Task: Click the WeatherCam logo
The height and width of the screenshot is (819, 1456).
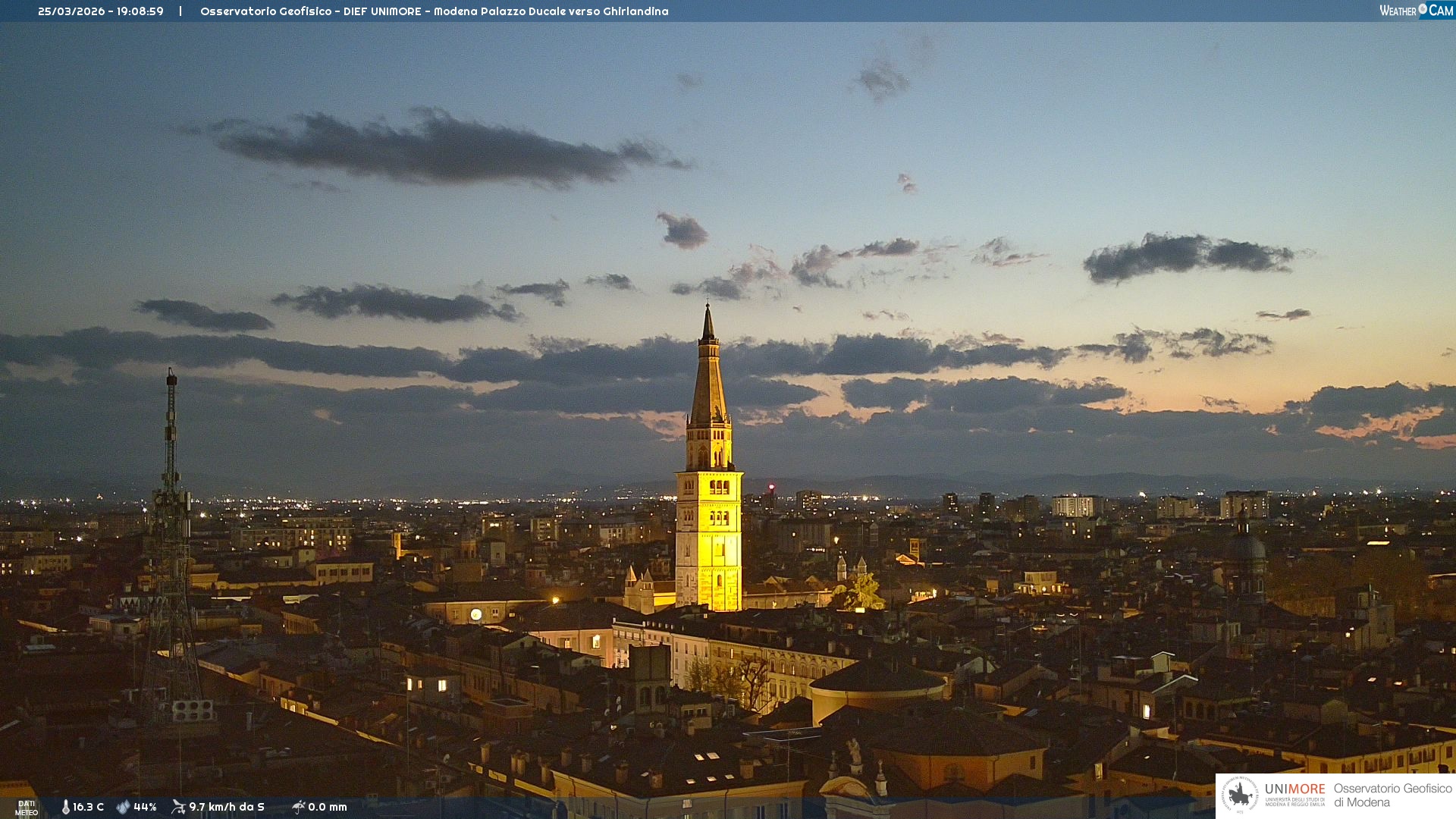Action: point(1415,11)
